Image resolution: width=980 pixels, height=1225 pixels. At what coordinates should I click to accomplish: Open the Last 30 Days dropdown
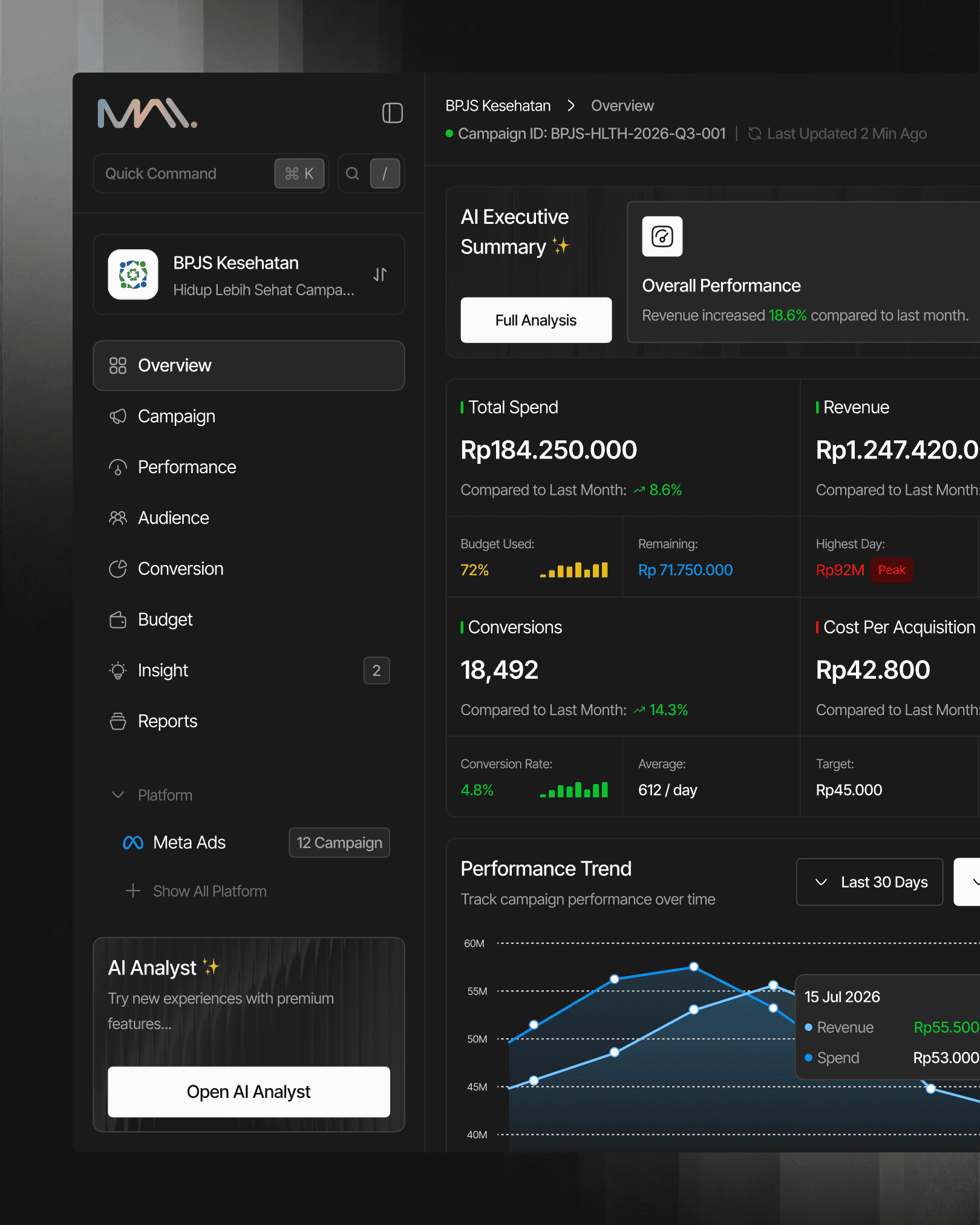870,882
